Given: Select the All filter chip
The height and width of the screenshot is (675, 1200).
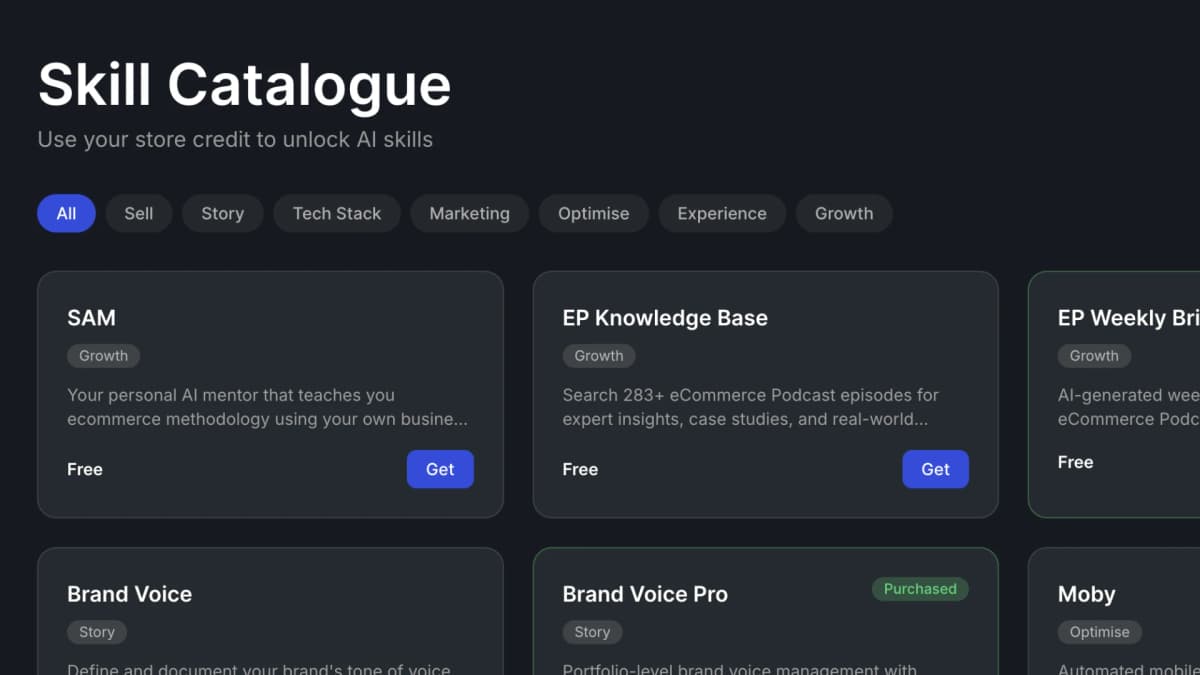Looking at the screenshot, I should coord(65,213).
